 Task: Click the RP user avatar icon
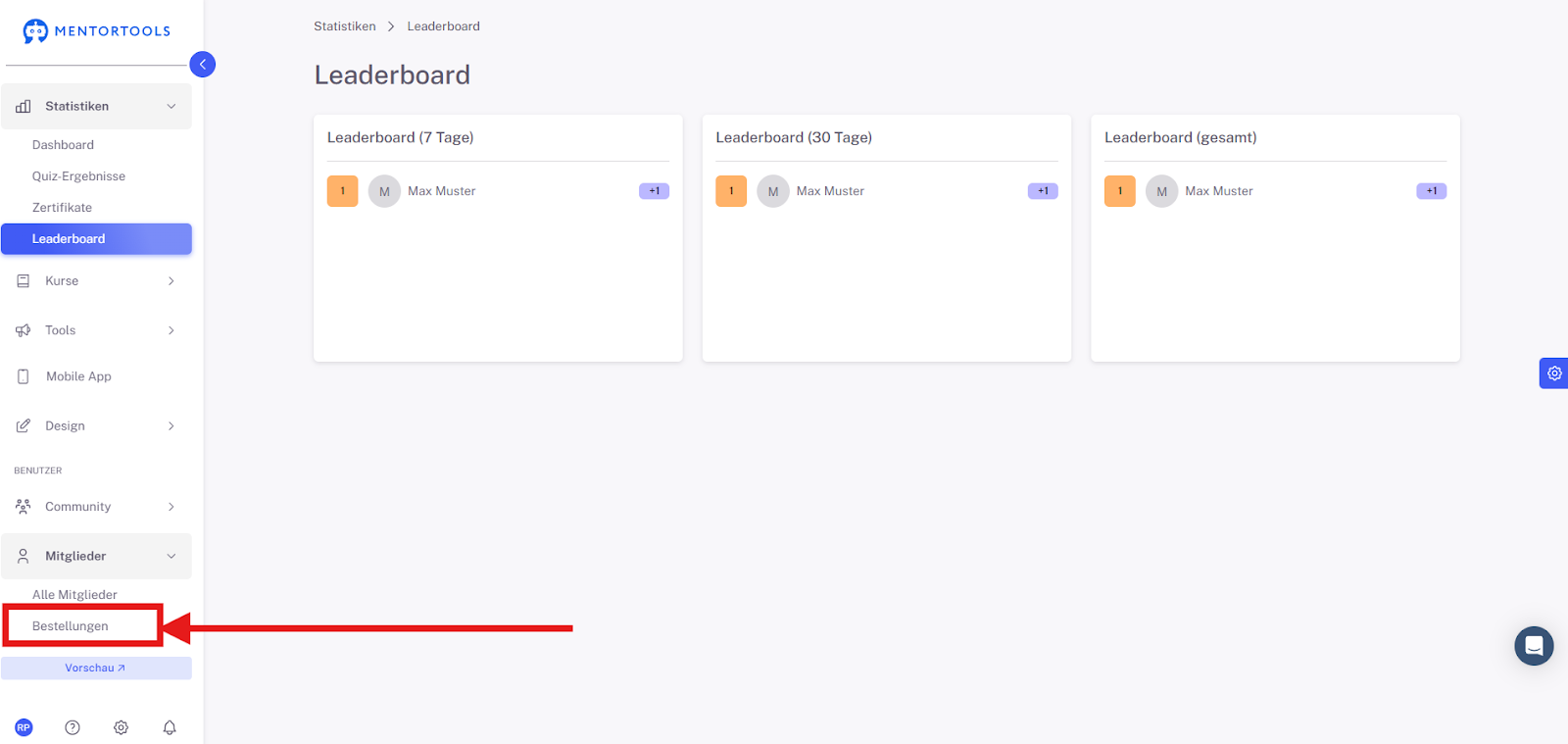click(x=24, y=727)
